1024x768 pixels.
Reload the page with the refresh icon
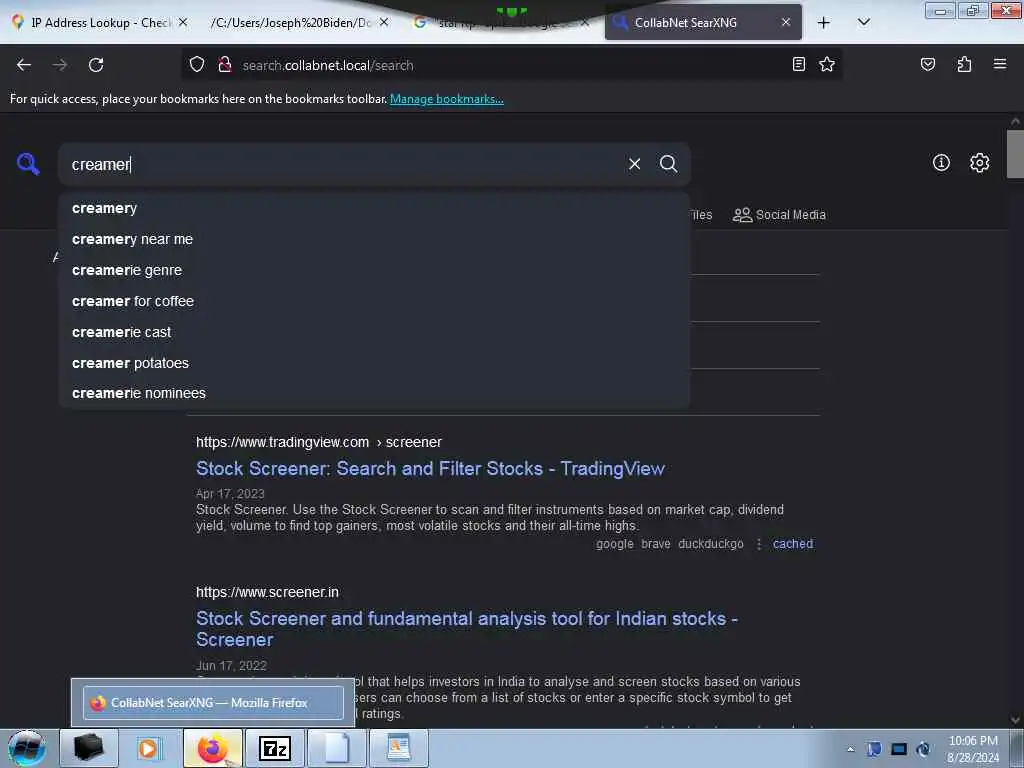96,65
